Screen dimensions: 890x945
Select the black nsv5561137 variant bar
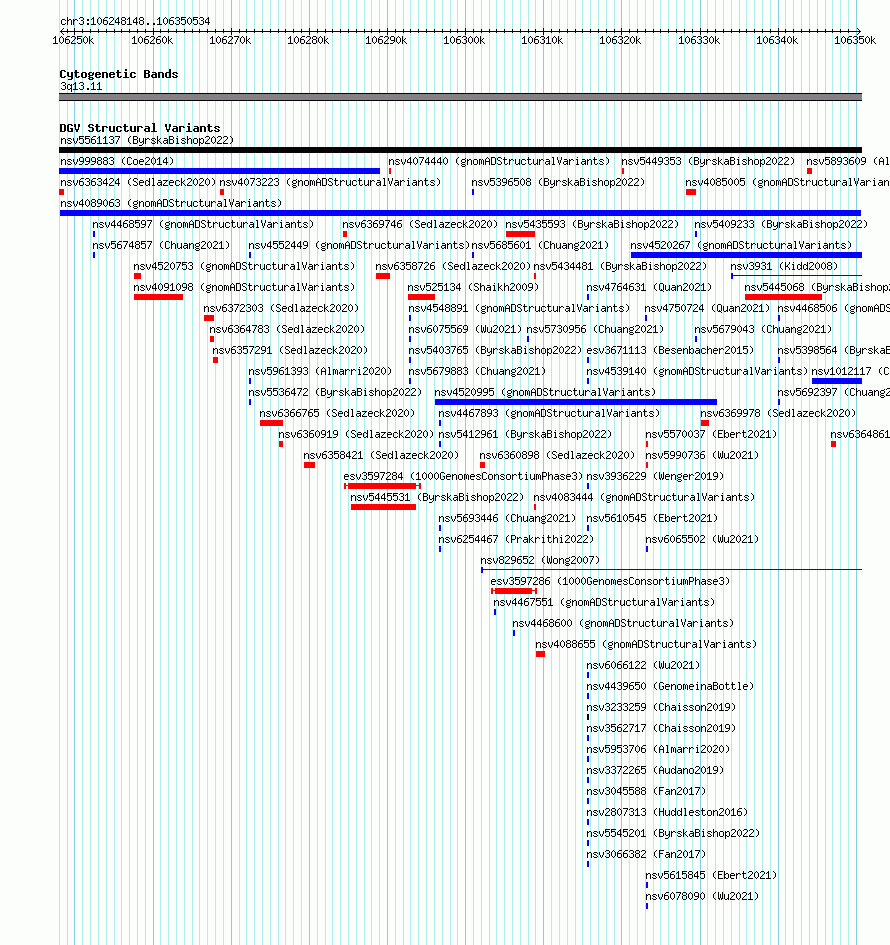(460, 150)
